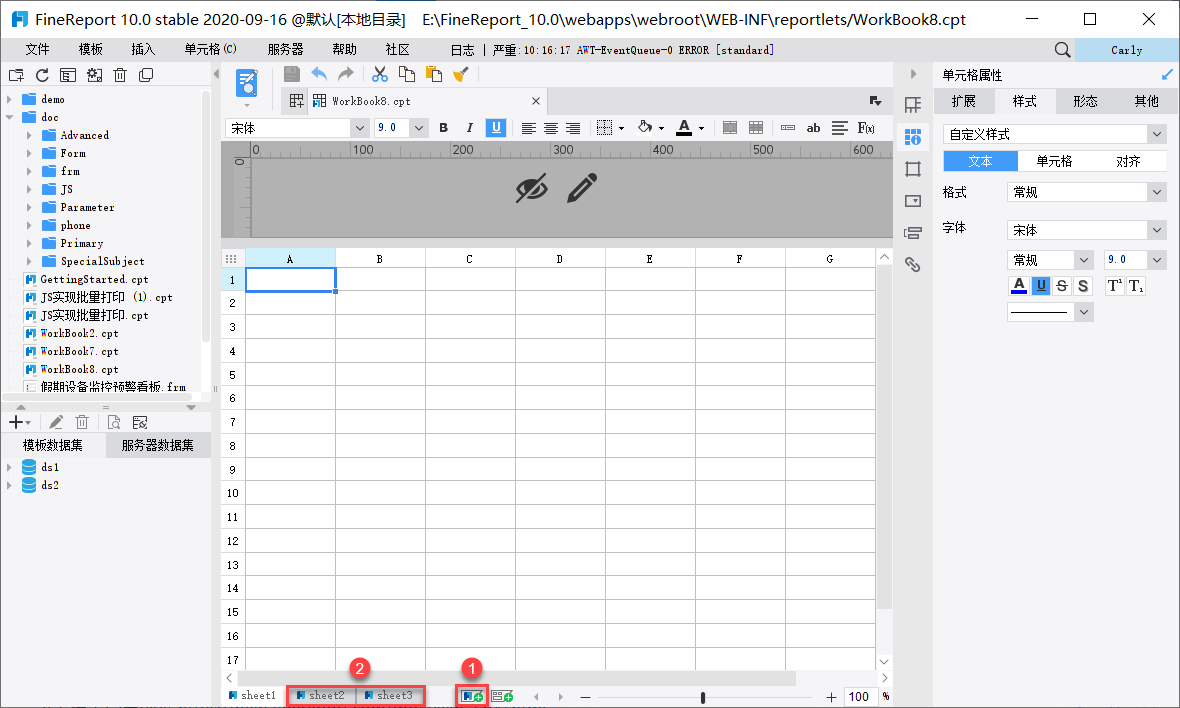1180x708 pixels.
Task: Switch to 形态 properties tab
Action: pyautogui.click(x=1086, y=102)
